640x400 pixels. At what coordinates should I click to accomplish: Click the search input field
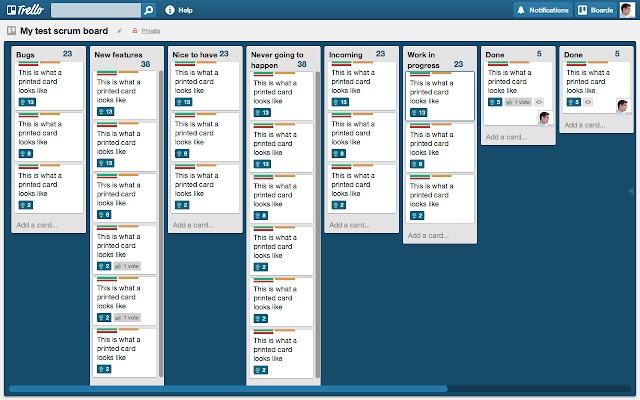tap(96, 10)
